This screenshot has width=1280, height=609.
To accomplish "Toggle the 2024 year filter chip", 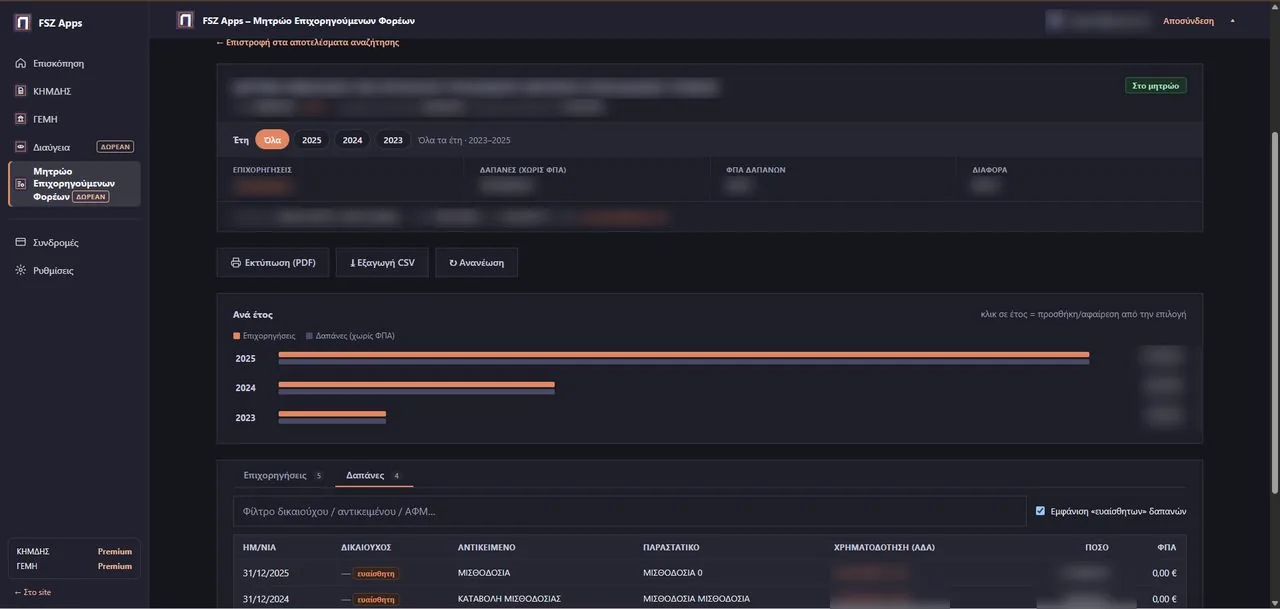I will (353, 140).
